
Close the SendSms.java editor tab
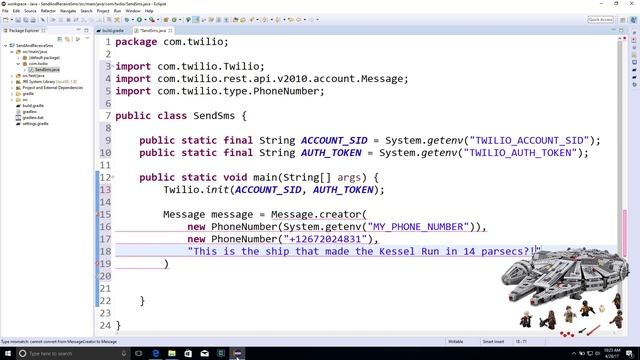pyautogui.click(x=171, y=31)
